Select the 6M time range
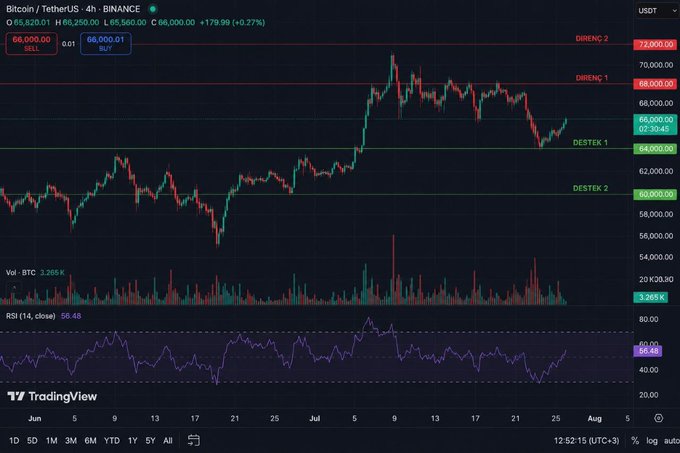Screen dimensions: 680x453 [90, 440]
